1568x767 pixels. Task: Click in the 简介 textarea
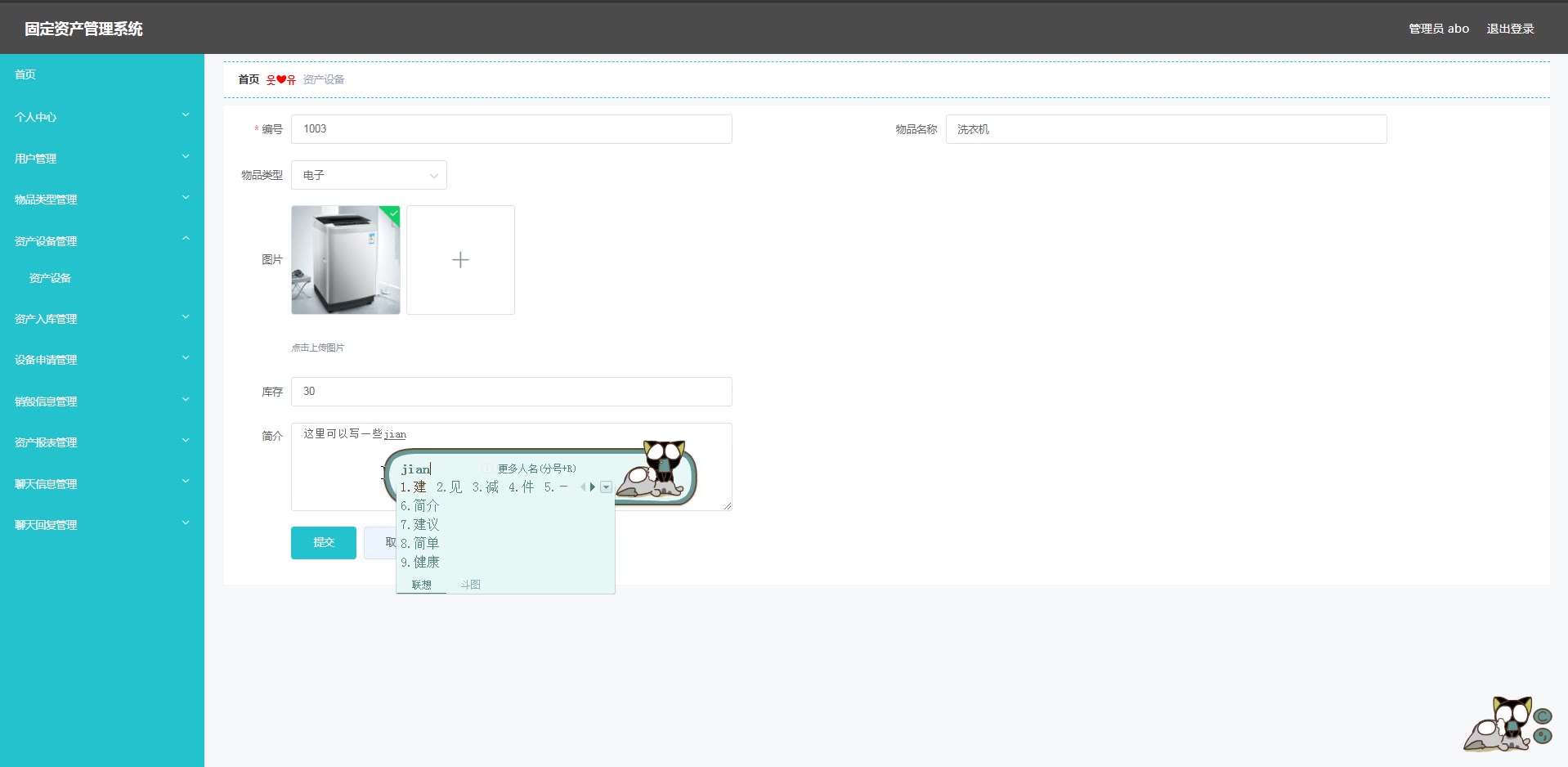coord(512,467)
